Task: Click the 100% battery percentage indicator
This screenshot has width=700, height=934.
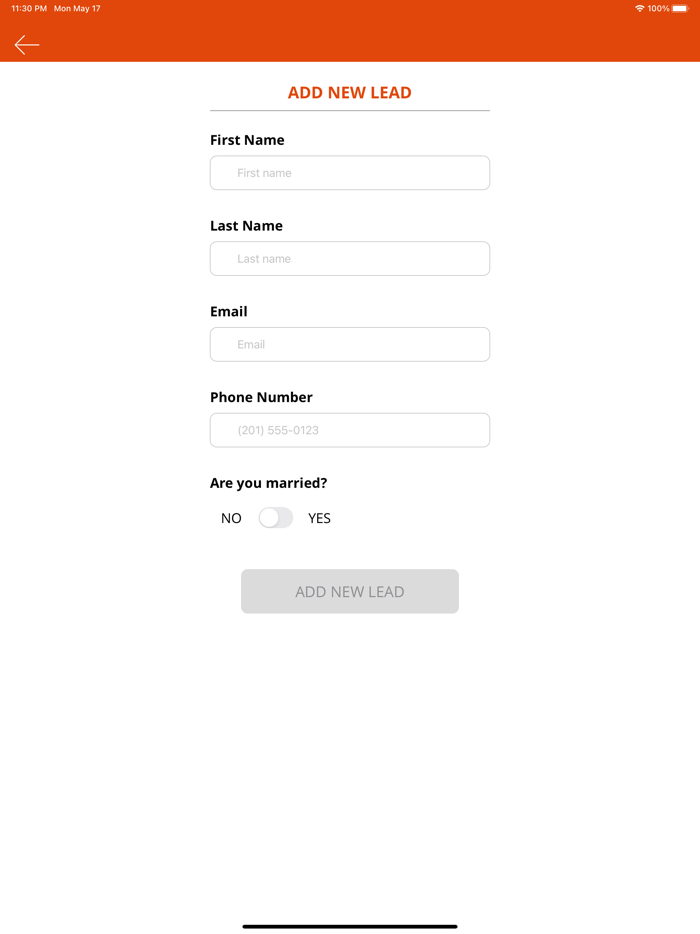Action: tap(661, 8)
